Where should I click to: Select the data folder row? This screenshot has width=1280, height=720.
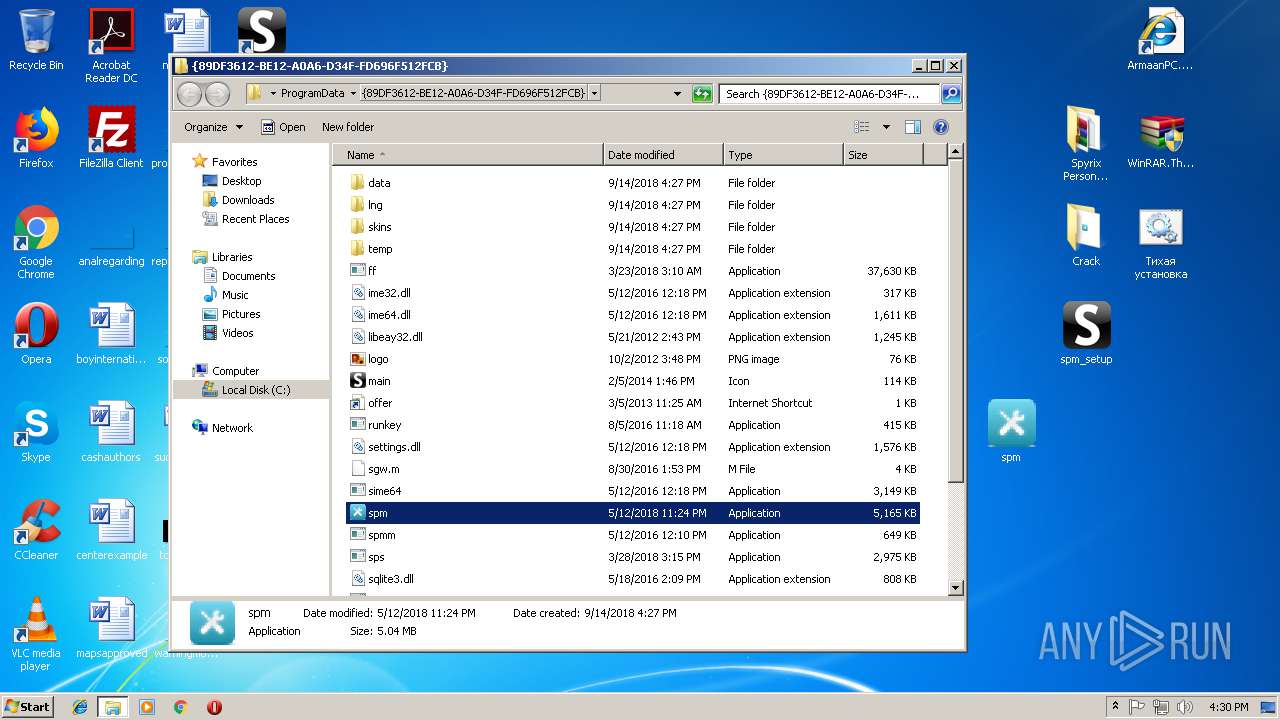[632, 183]
